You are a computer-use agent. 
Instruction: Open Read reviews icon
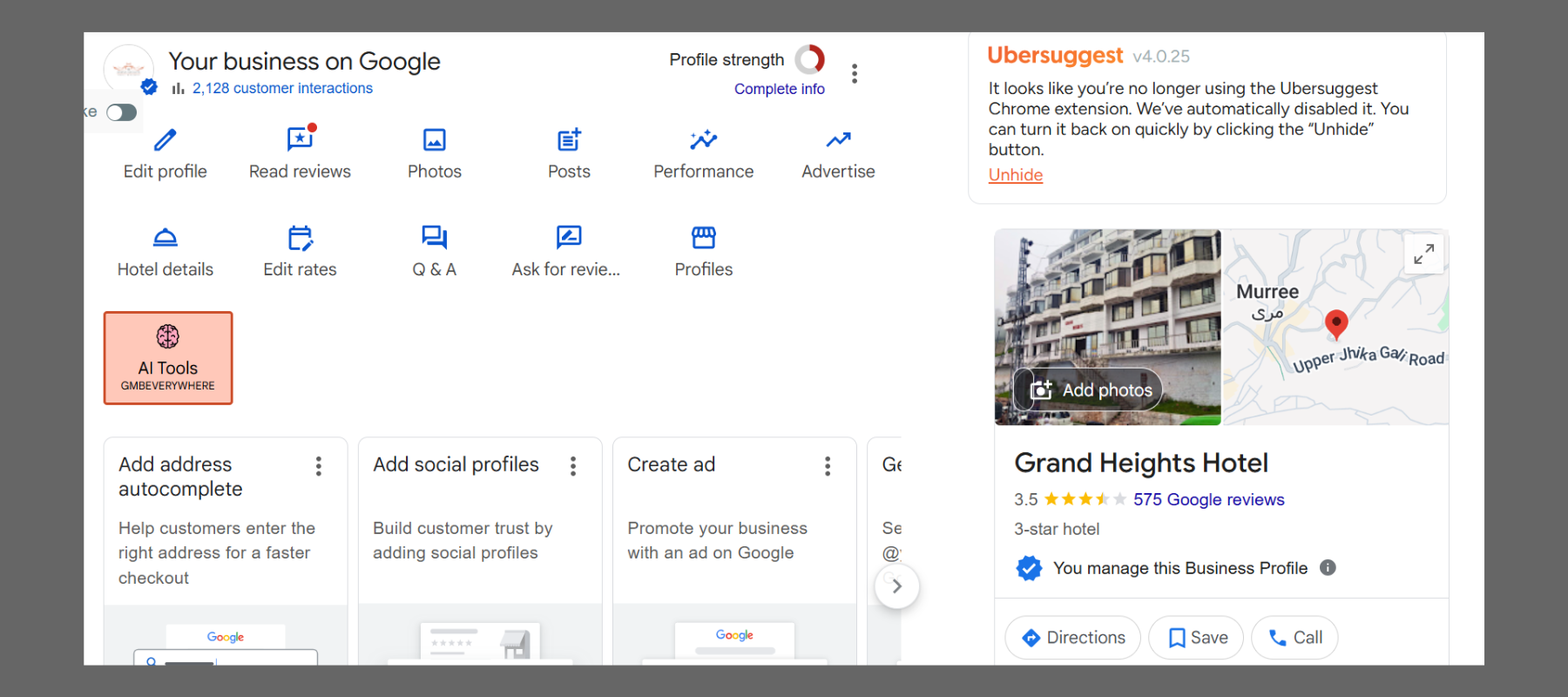point(300,140)
